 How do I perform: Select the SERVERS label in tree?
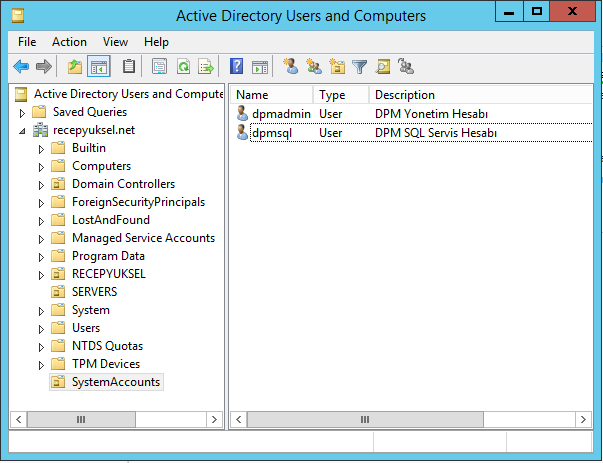95,292
